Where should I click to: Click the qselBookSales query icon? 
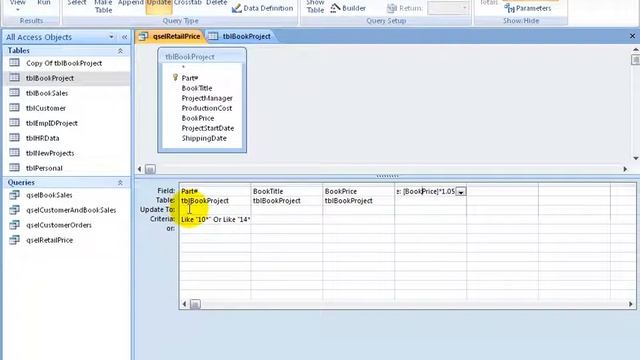click(14, 195)
